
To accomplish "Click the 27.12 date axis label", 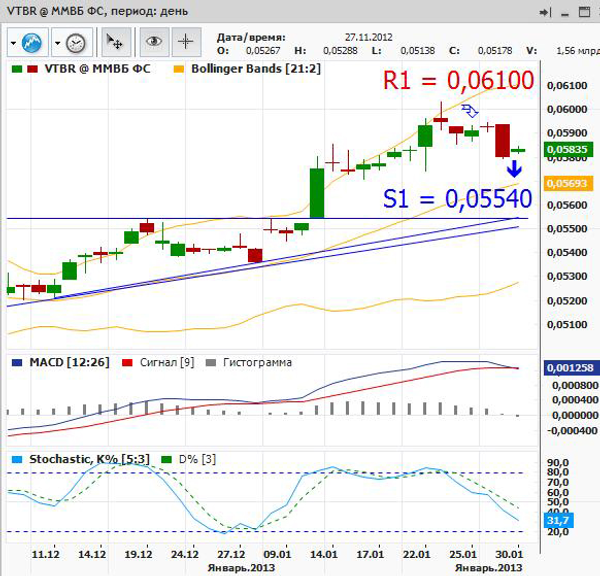I will (231, 555).
